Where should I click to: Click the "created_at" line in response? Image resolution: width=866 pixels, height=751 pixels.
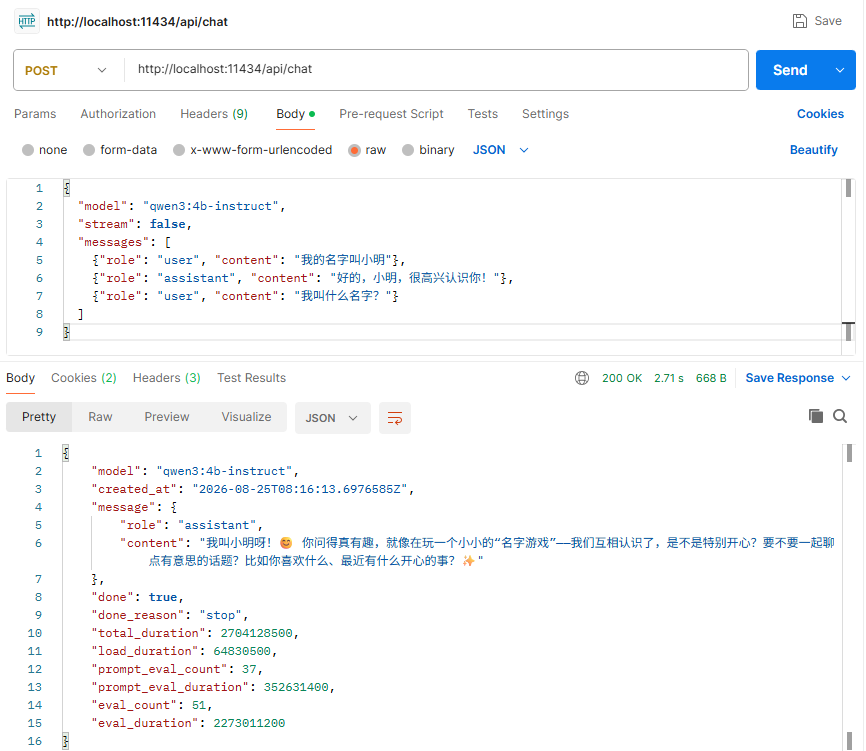[252, 489]
